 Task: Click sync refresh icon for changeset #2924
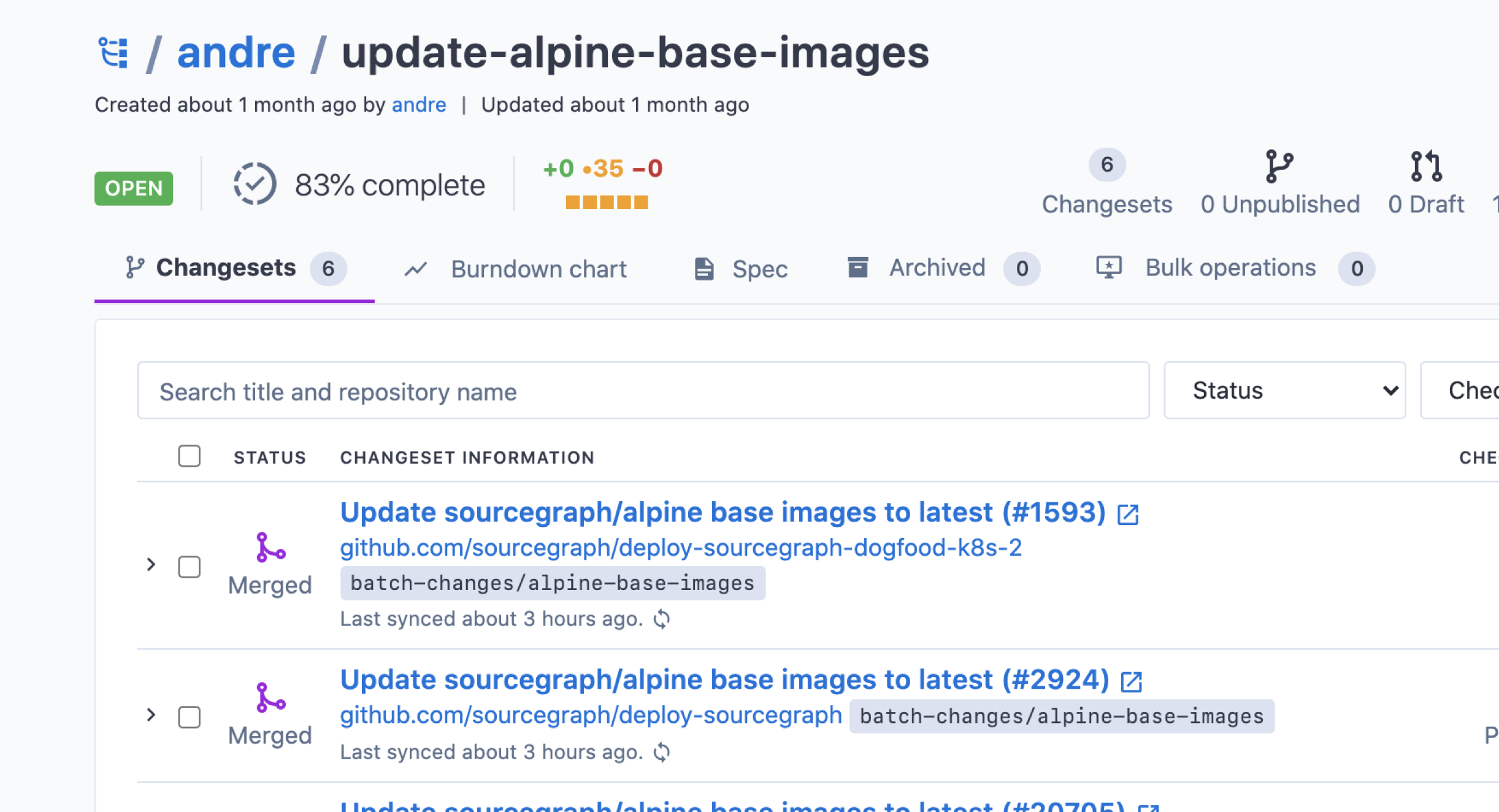662,753
